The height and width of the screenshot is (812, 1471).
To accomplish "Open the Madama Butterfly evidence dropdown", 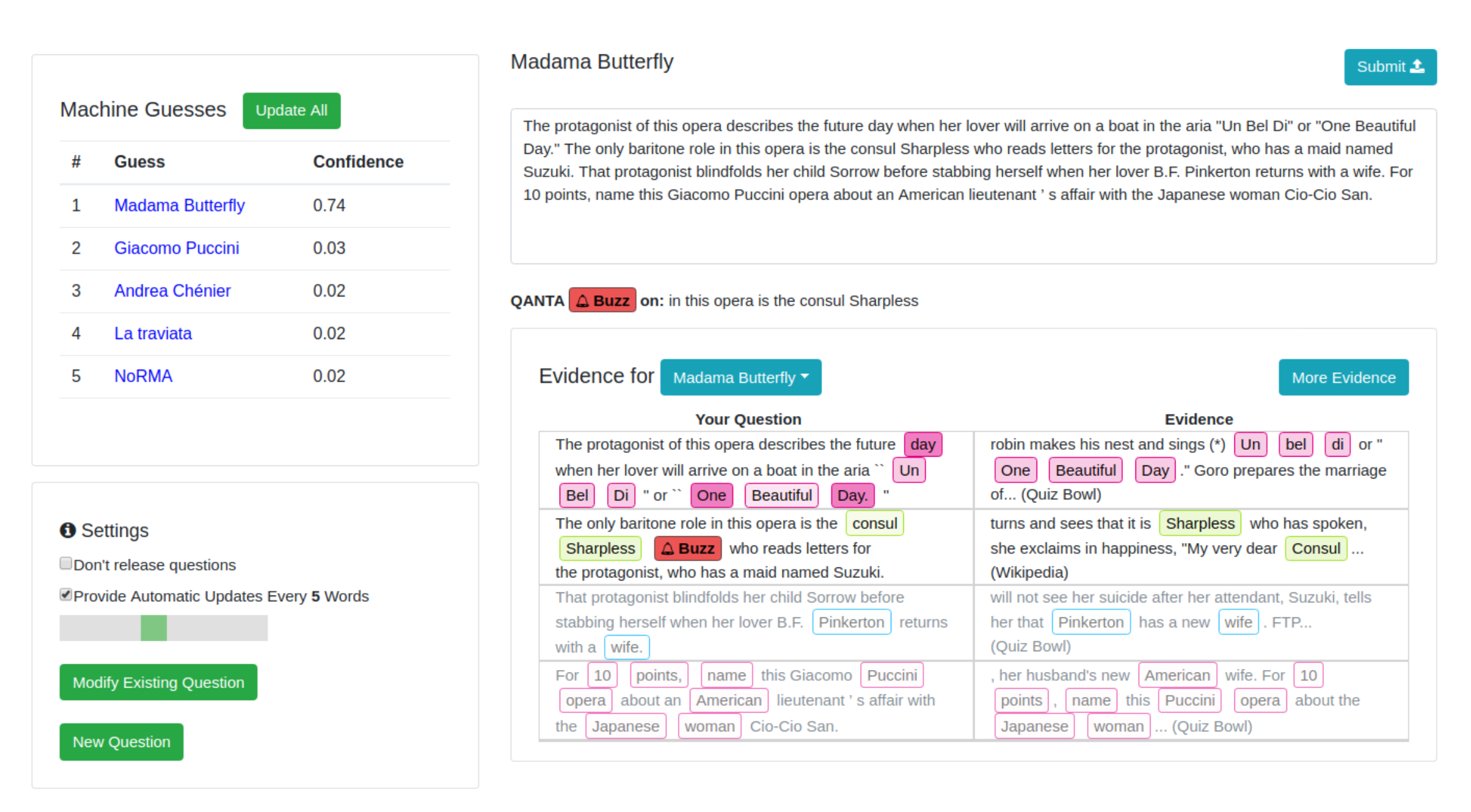I will (x=740, y=378).
